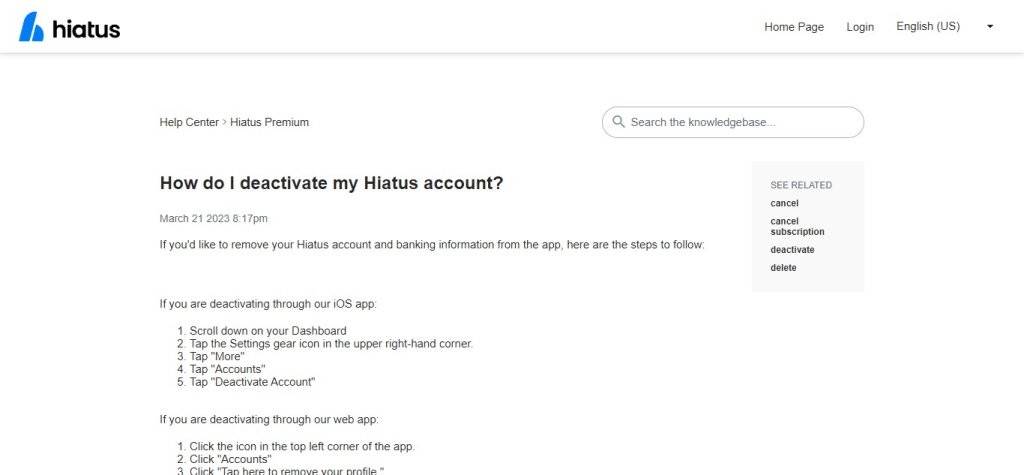Navigate to Help Center breadcrumb

pyautogui.click(x=189, y=122)
